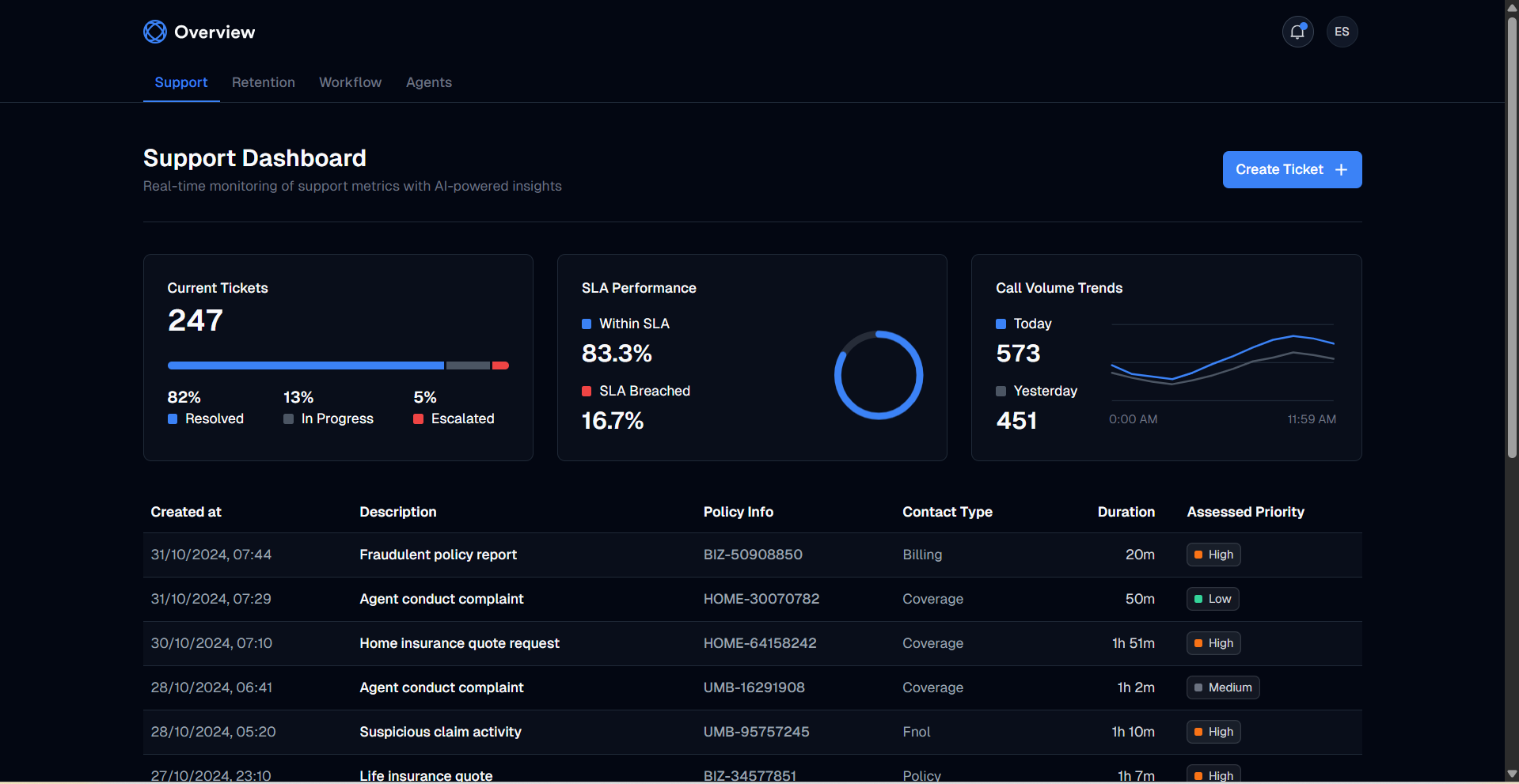Go to the Agents tab
Viewport: 1519px width, 784px height.
coord(428,82)
